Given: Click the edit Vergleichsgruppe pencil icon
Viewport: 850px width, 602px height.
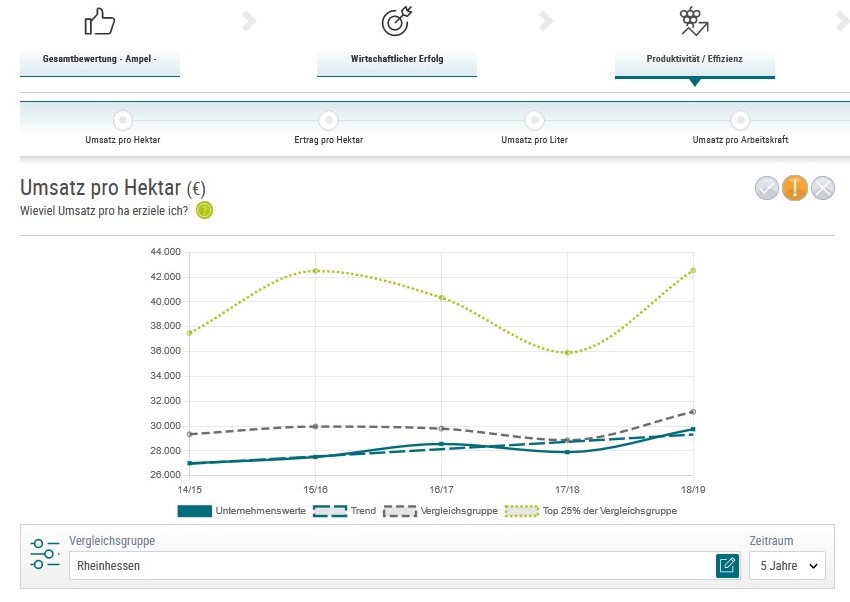Looking at the screenshot, I should coord(727,566).
